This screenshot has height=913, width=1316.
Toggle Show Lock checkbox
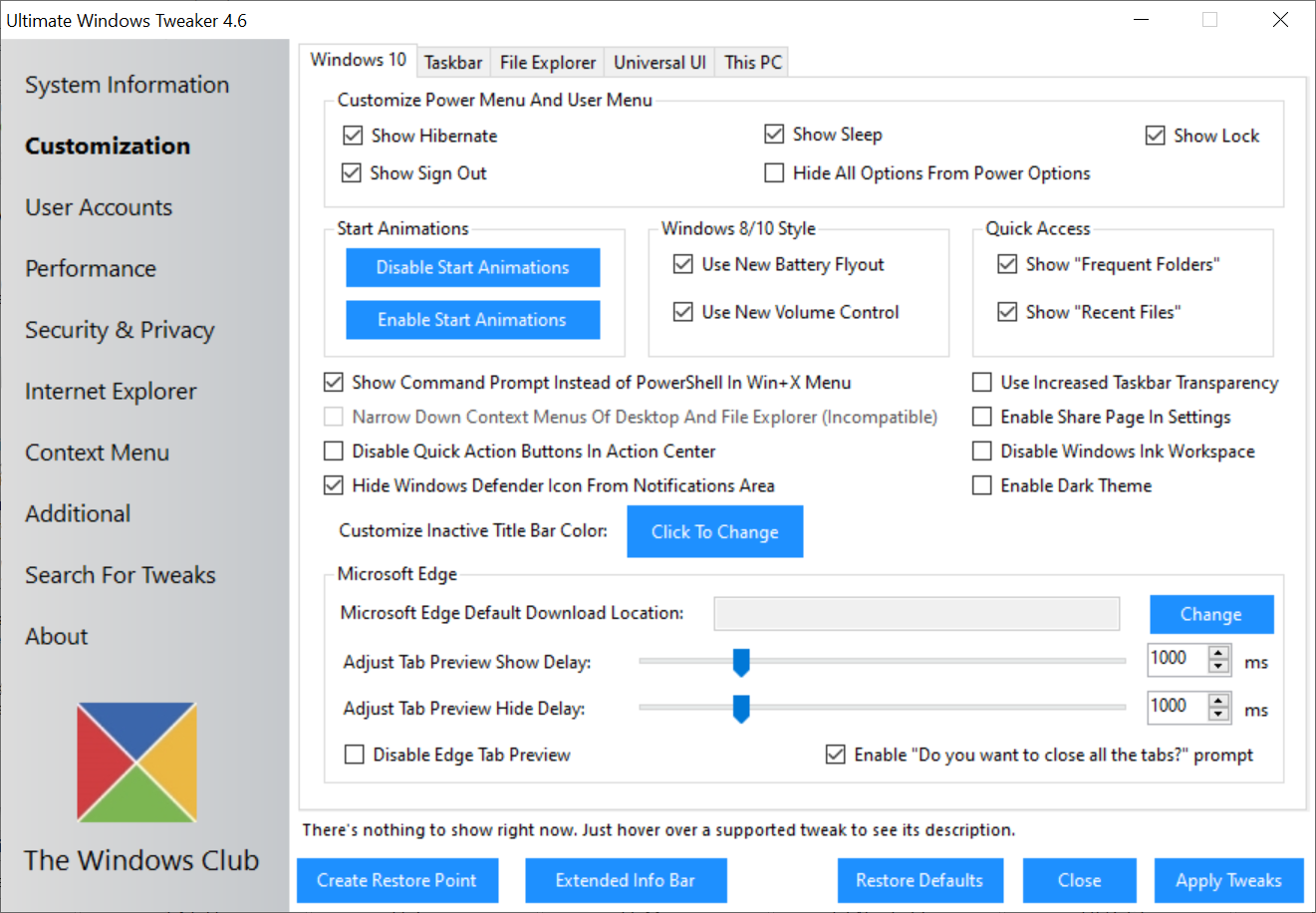tap(1155, 136)
